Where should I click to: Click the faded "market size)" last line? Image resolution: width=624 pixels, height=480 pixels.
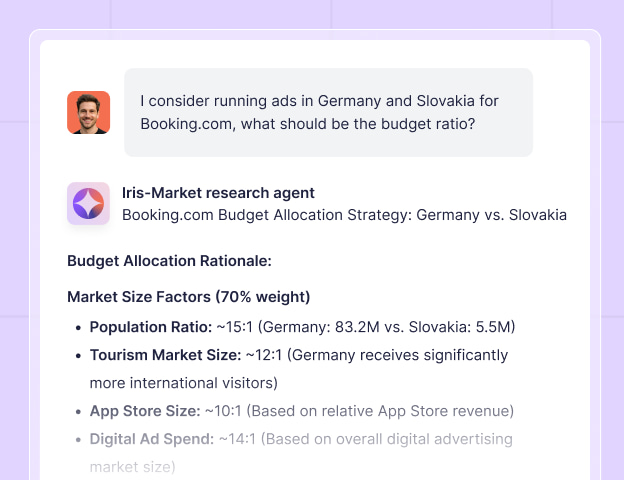click(132, 467)
